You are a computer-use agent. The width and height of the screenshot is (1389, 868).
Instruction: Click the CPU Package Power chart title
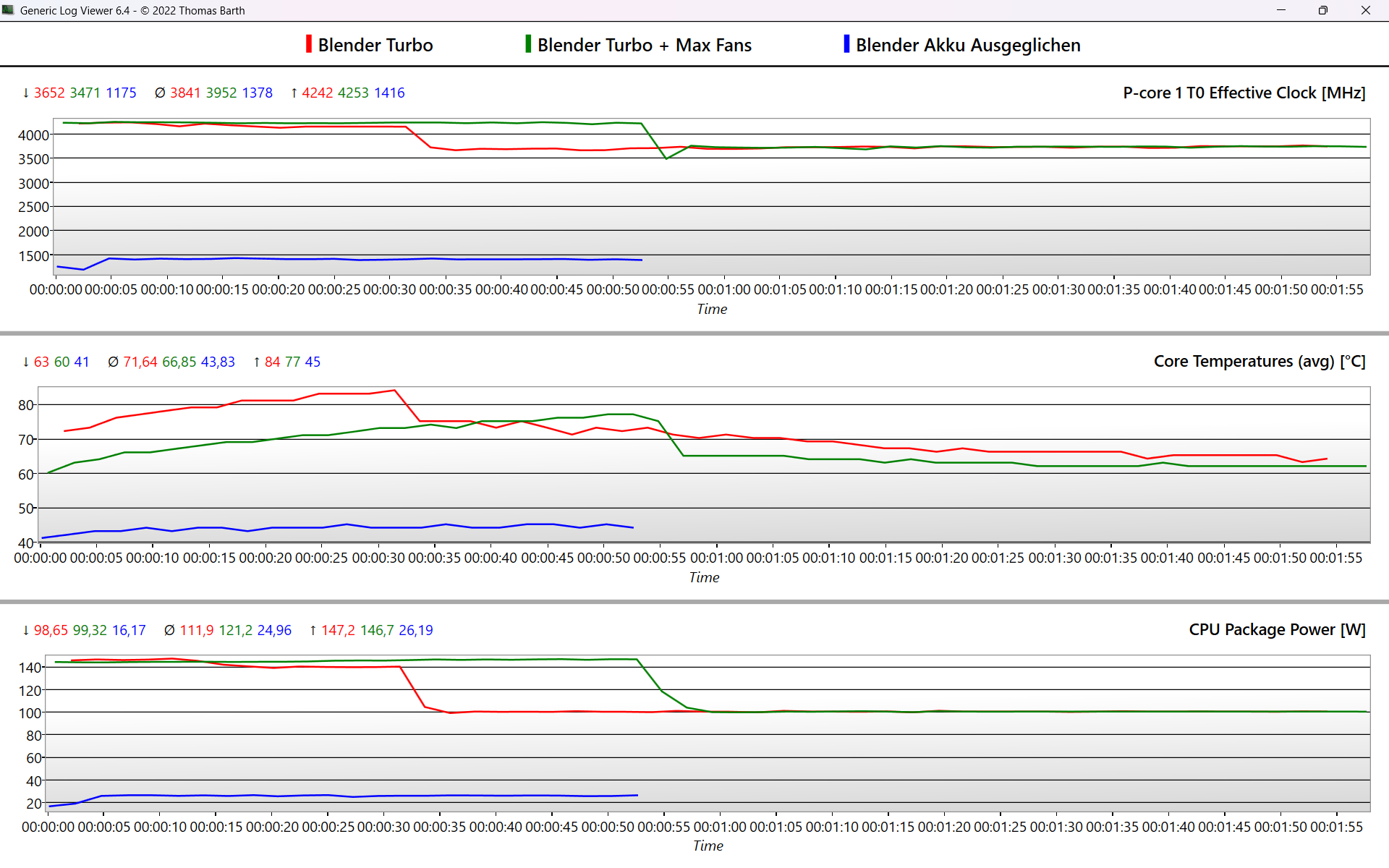tap(1277, 629)
